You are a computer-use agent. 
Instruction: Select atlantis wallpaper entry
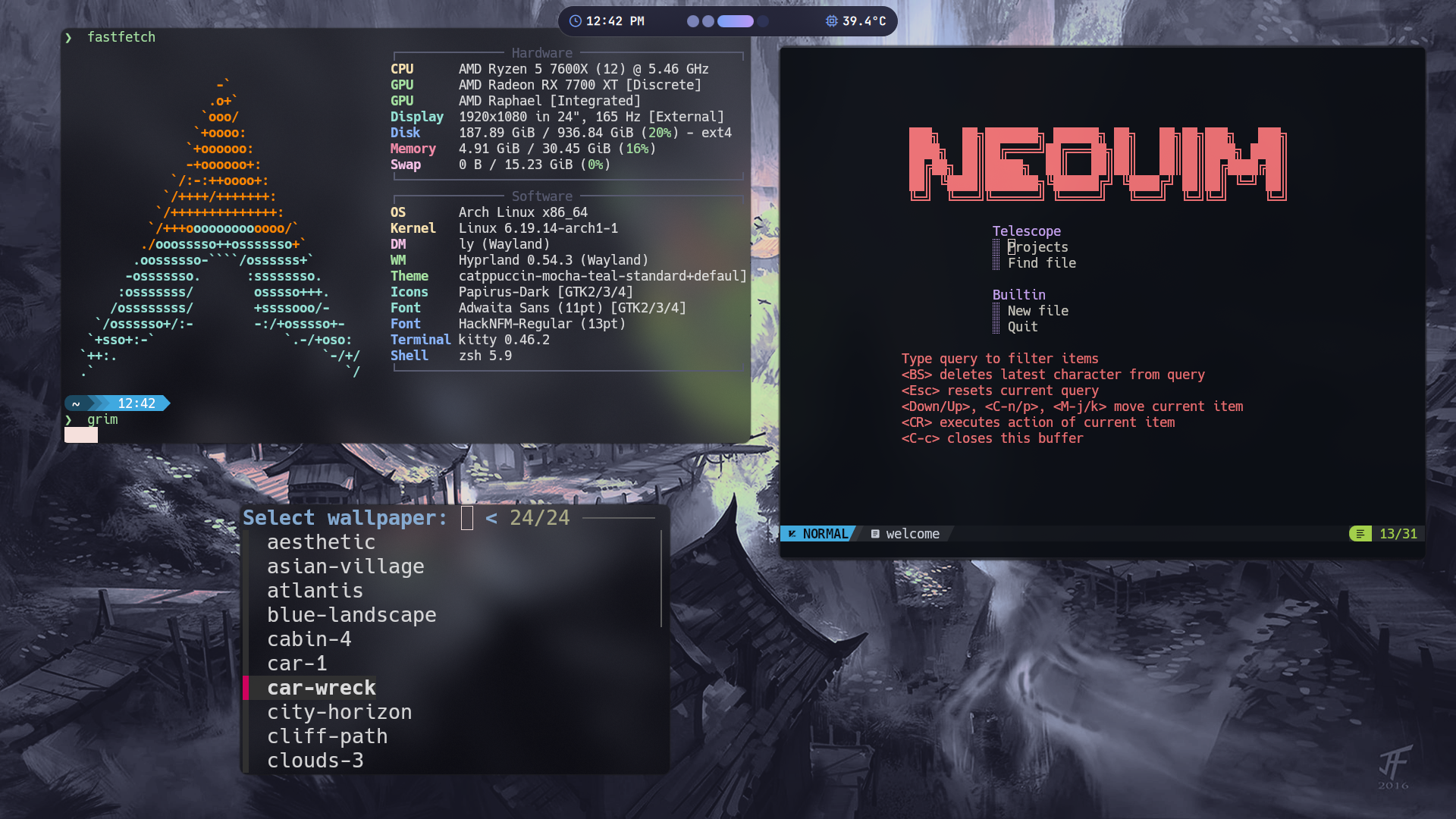(315, 591)
